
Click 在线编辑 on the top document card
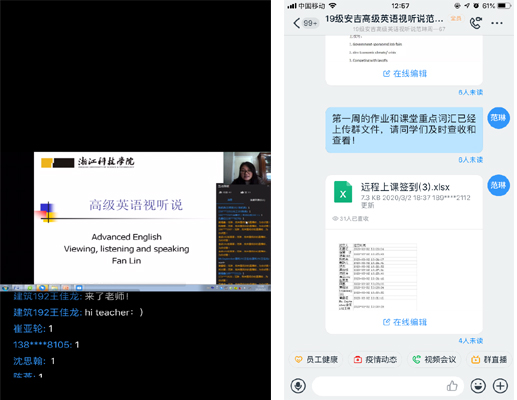[405, 73]
